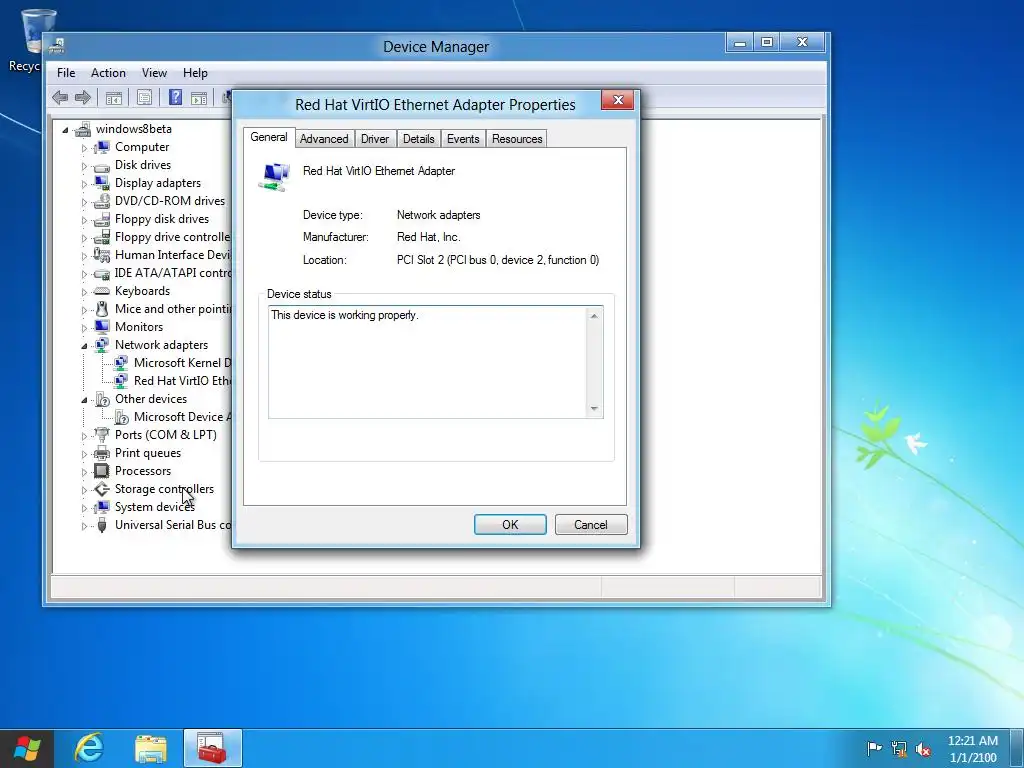Select the Universal Serial Bus controllers icon

coord(102,525)
